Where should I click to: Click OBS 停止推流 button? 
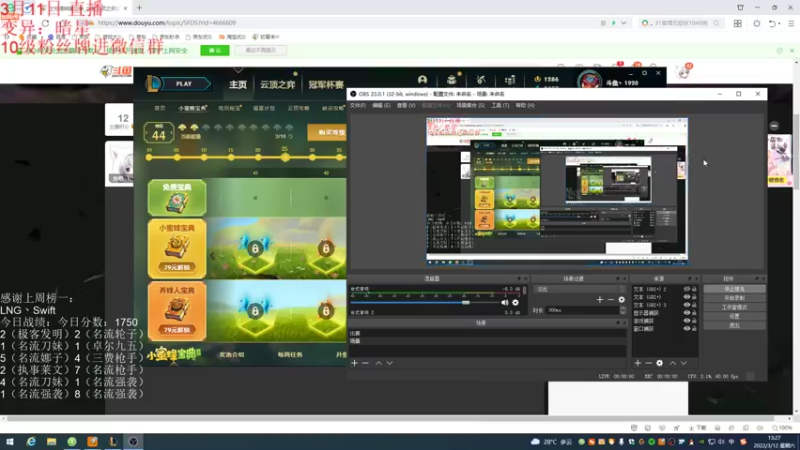pos(735,289)
